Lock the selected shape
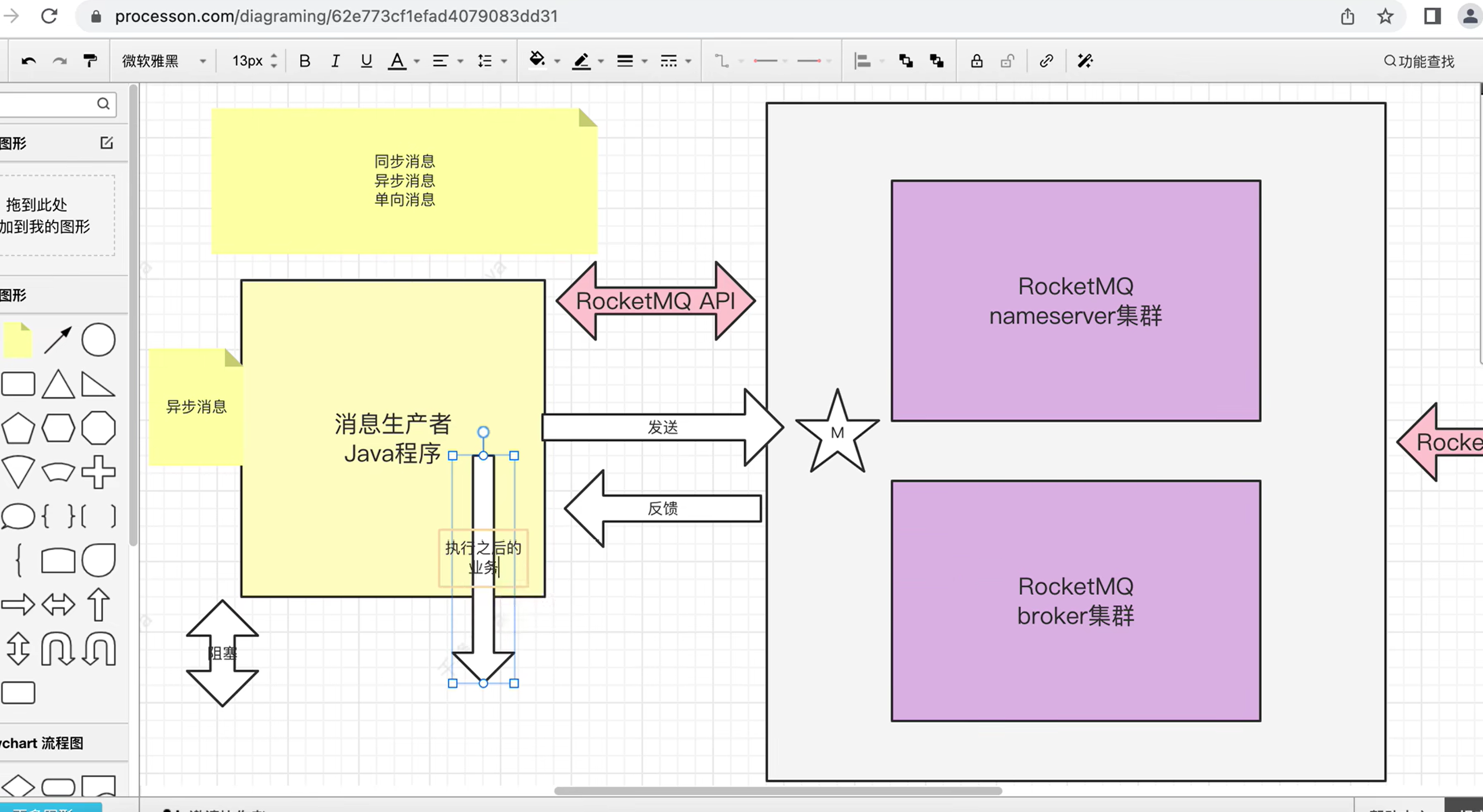This screenshot has width=1483, height=812. pyautogui.click(x=976, y=61)
